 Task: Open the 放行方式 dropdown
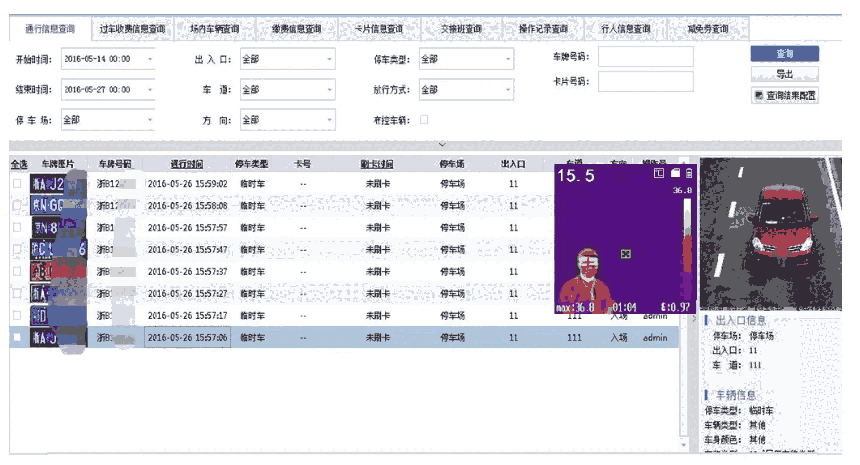point(465,89)
